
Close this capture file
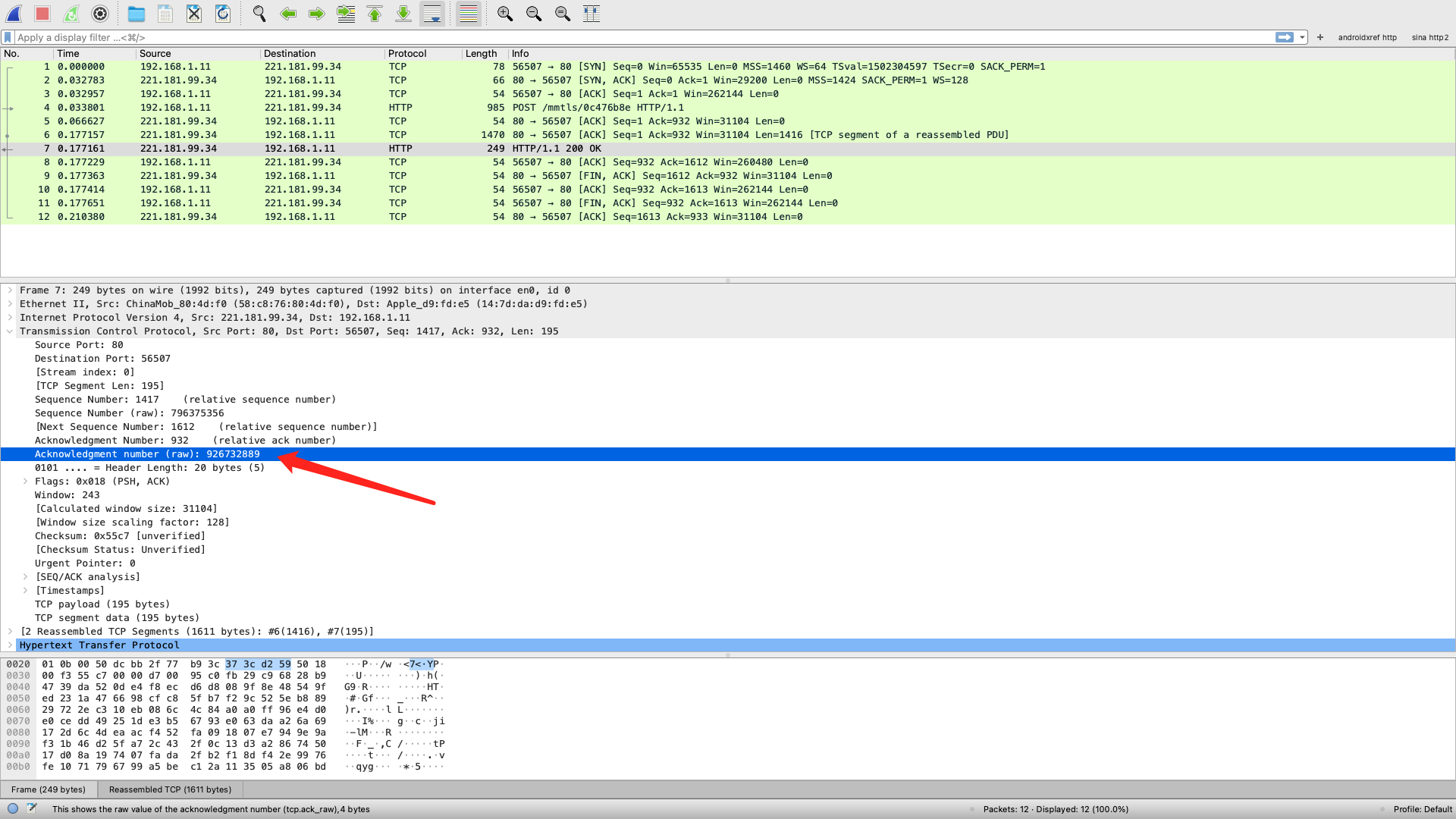click(x=194, y=14)
